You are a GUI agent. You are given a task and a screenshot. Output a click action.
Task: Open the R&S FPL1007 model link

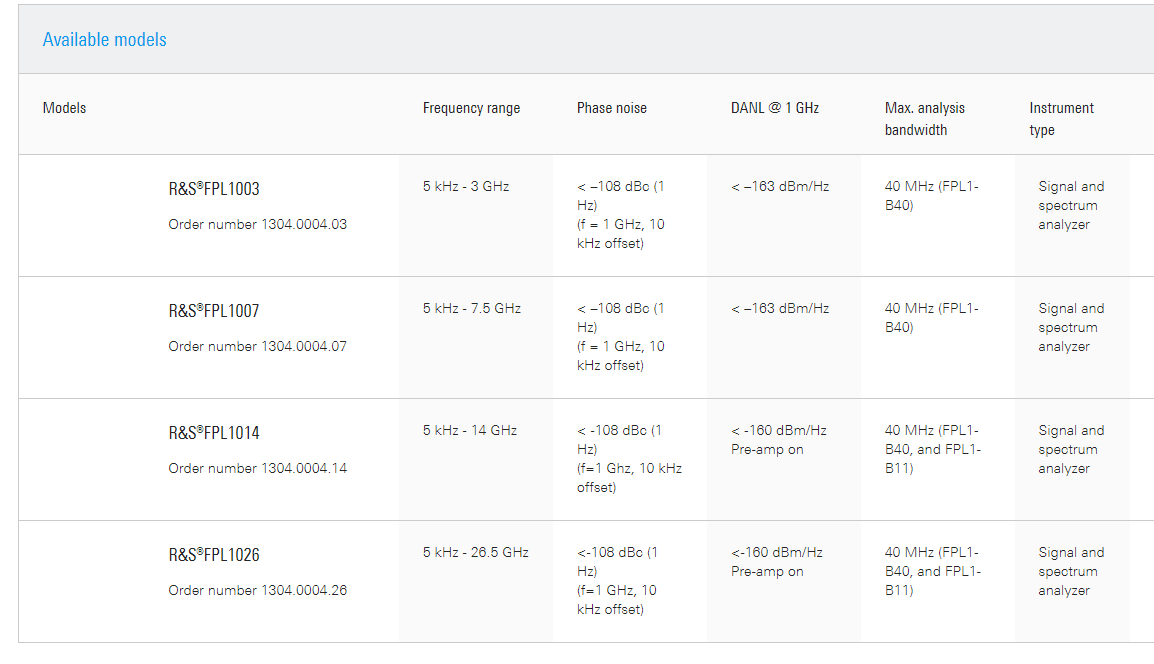pyautogui.click(x=214, y=311)
